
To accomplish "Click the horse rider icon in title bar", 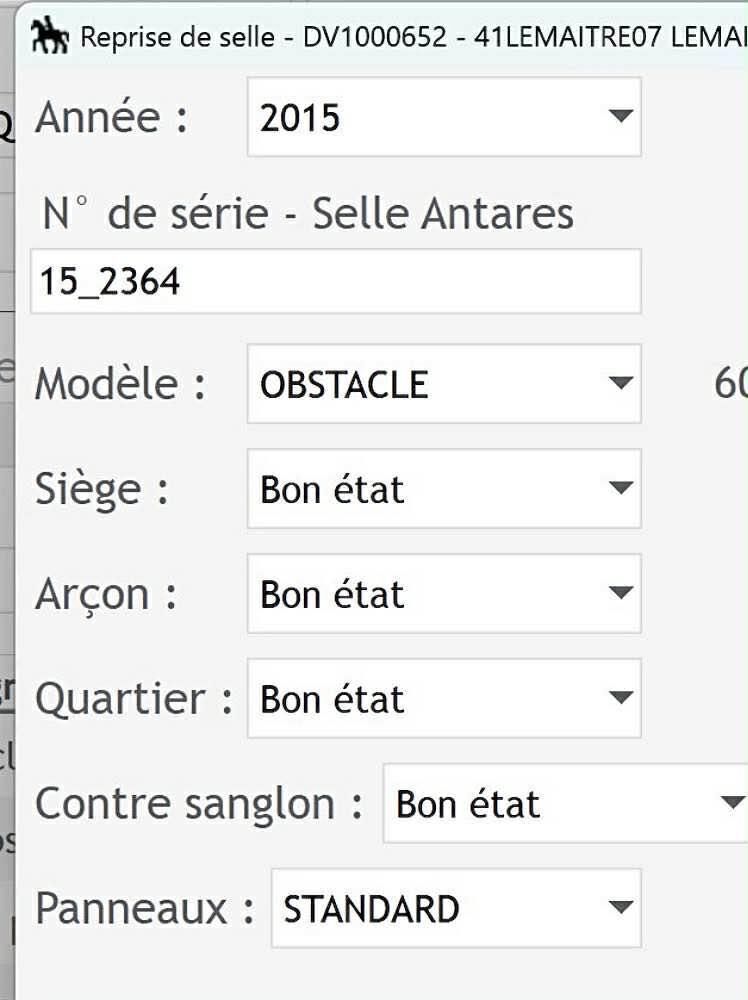I will pyautogui.click(x=50, y=36).
